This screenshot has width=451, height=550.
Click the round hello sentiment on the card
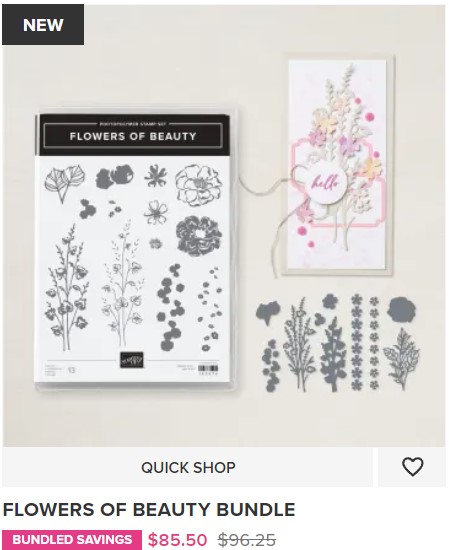[325, 182]
